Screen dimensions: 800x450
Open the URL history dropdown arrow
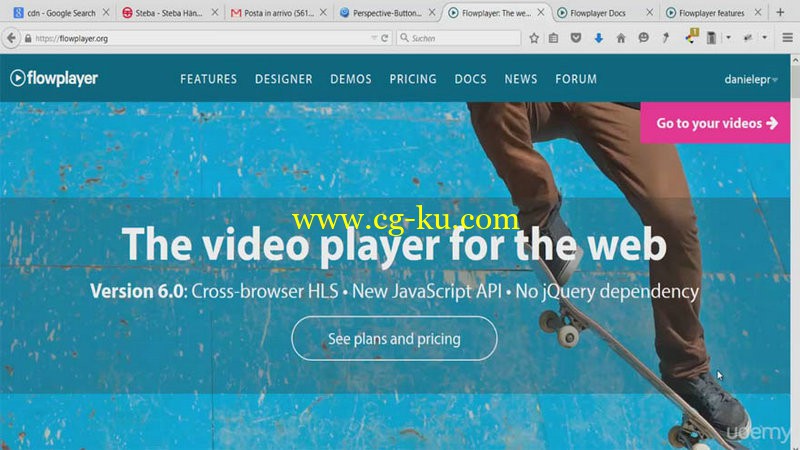(x=374, y=38)
